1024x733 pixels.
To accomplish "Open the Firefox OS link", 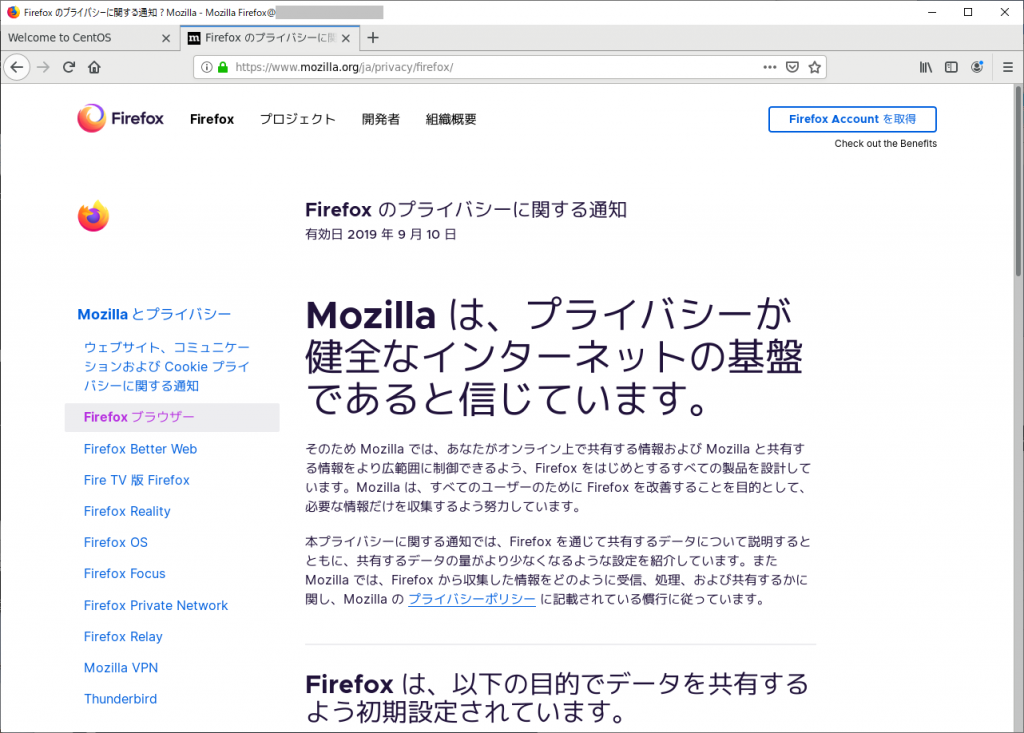I will [116, 542].
